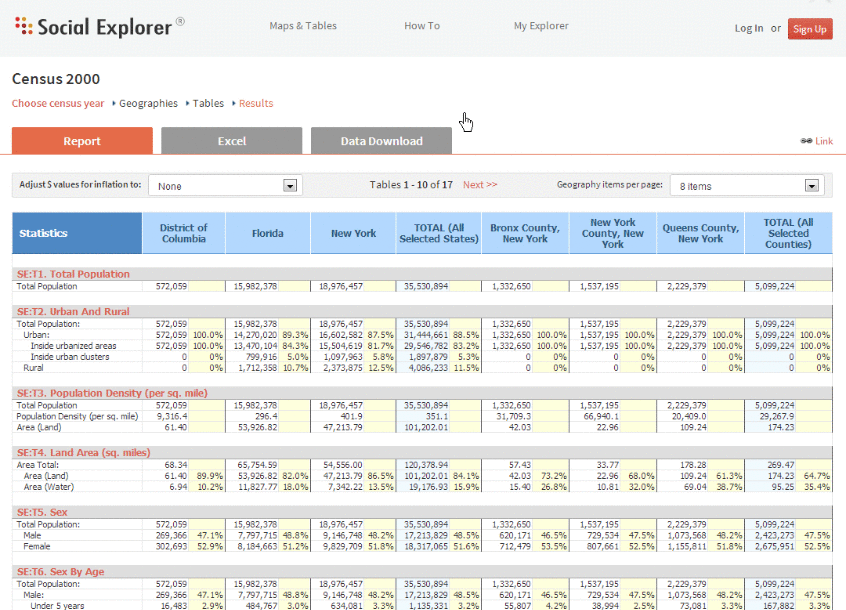Switch to the Data Download tab
This screenshot has height=610, width=846.
pyautogui.click(x=381, y=141)
